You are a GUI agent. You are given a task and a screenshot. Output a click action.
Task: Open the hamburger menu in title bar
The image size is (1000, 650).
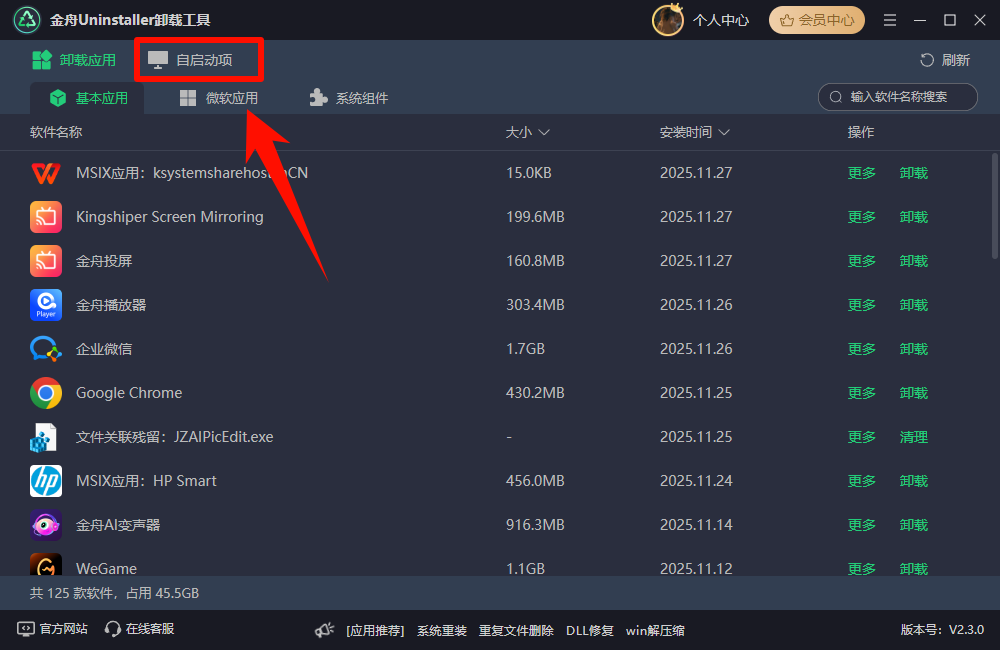(890, 20)
